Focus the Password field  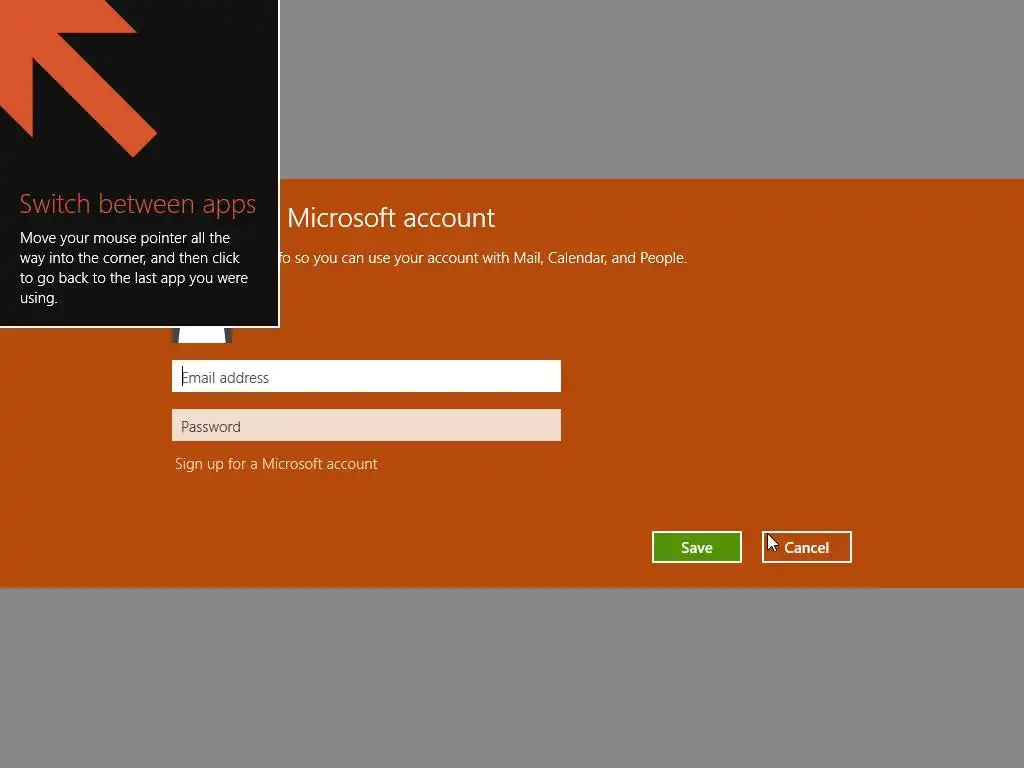point(366,425)
